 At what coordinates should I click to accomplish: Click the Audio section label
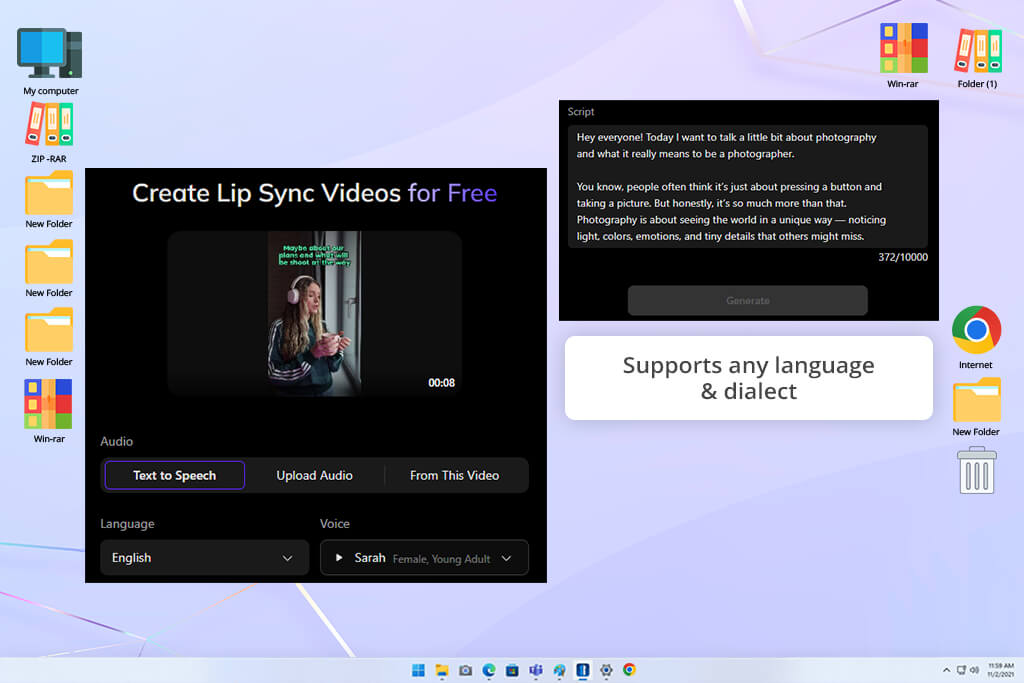click(116, 441)
